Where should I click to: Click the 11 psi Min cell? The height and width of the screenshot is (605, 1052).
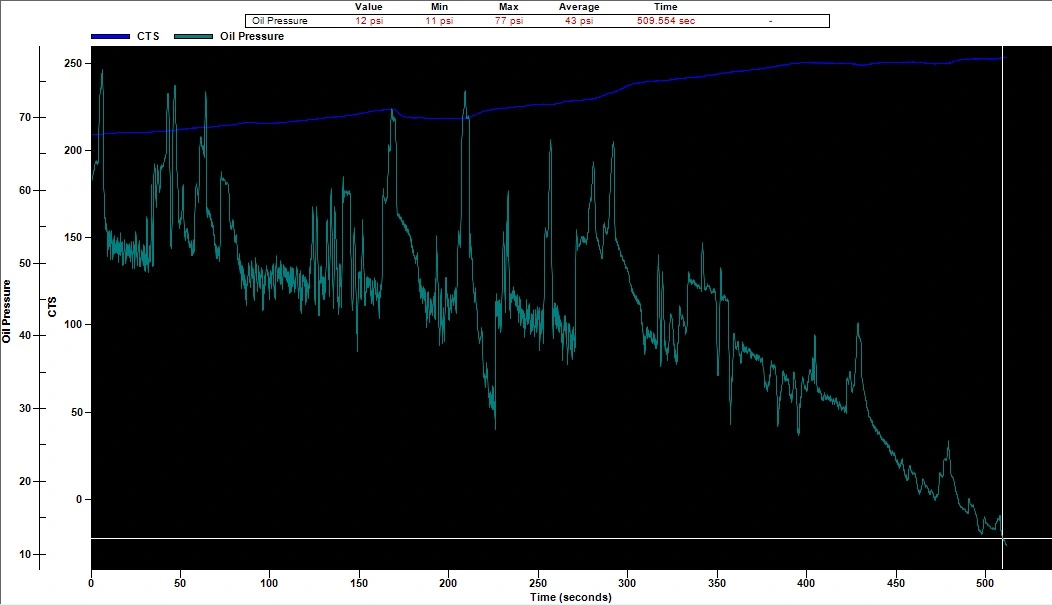439,21
